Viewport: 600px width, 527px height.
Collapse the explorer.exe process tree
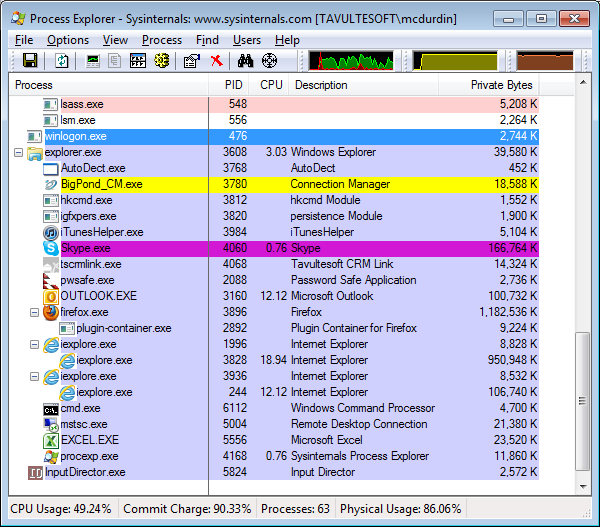18,152
